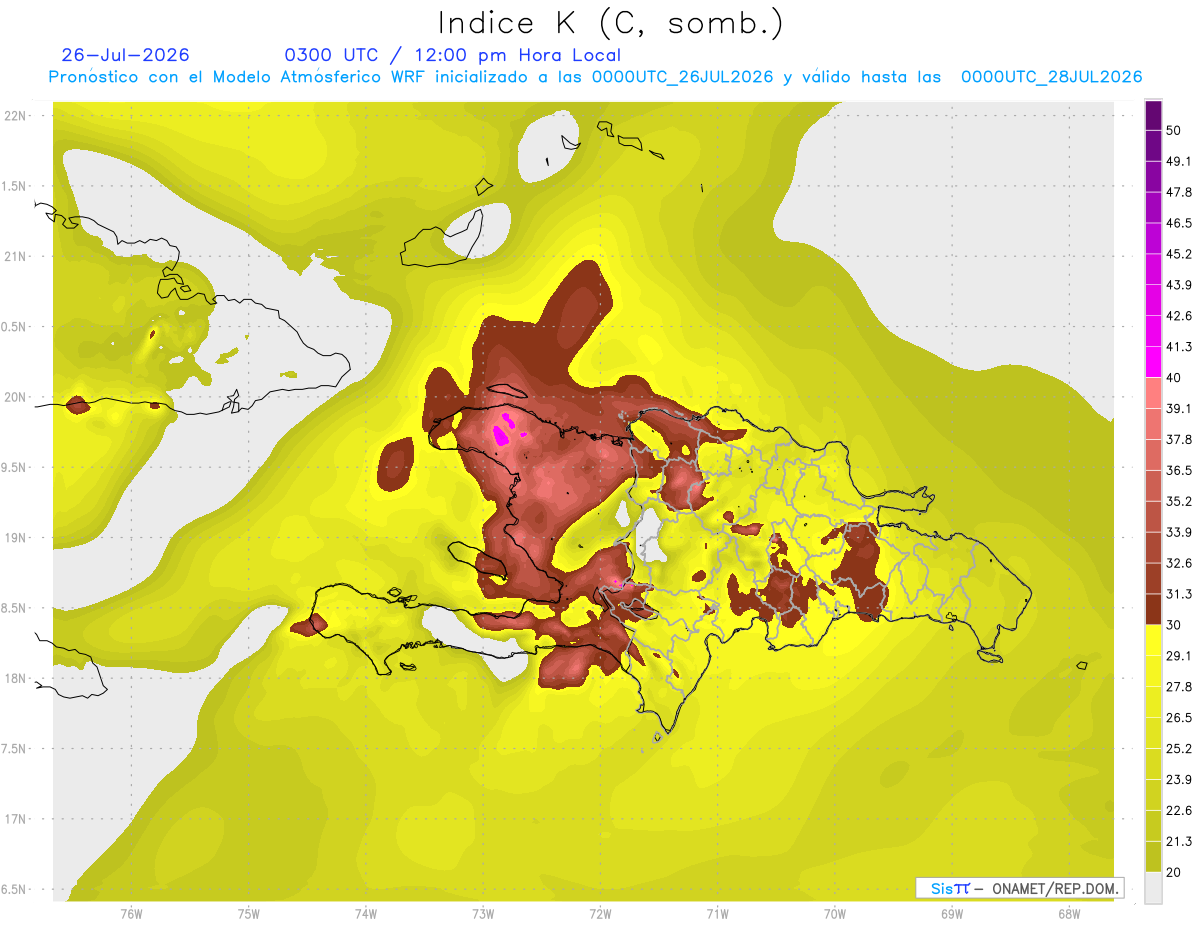Viewport: 1200px width, 927px height.
Task: Click the legend value '43.9'
Action: click(1179, 285)
